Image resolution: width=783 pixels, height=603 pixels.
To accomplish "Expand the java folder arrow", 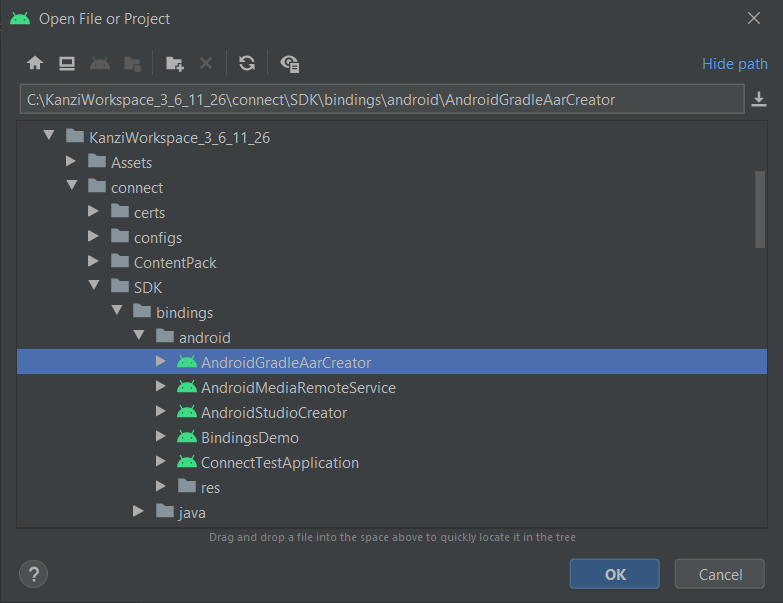I will (139, 512).
